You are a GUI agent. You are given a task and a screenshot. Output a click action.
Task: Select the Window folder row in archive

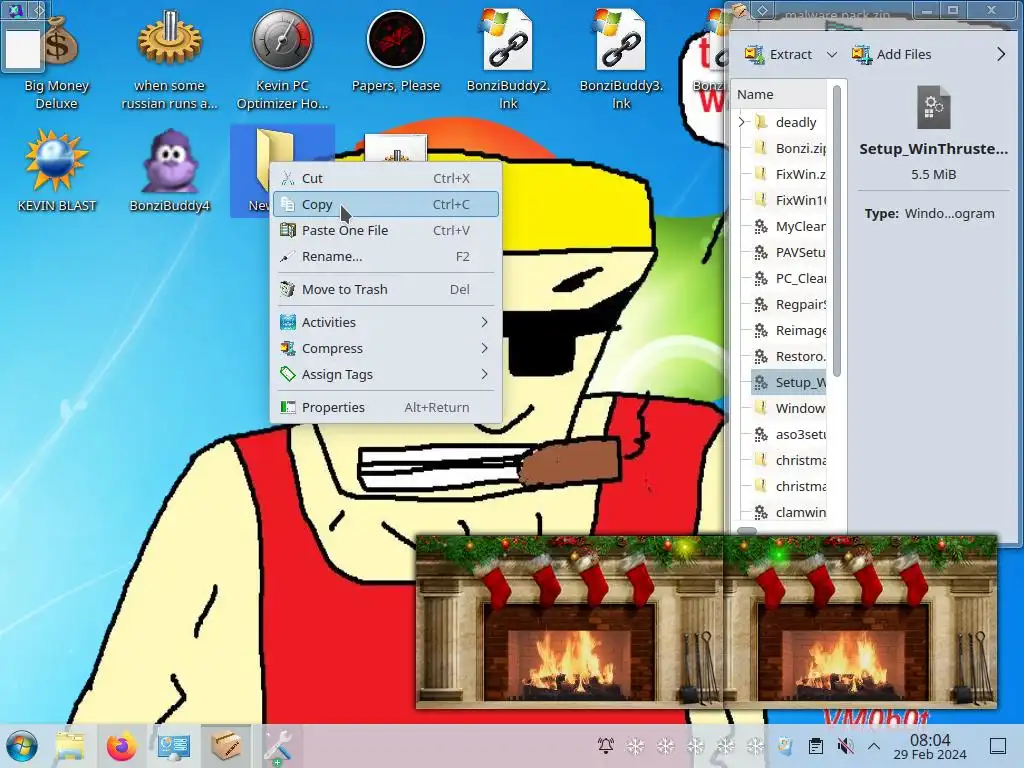pyautogui.click(x=789, y=408)
